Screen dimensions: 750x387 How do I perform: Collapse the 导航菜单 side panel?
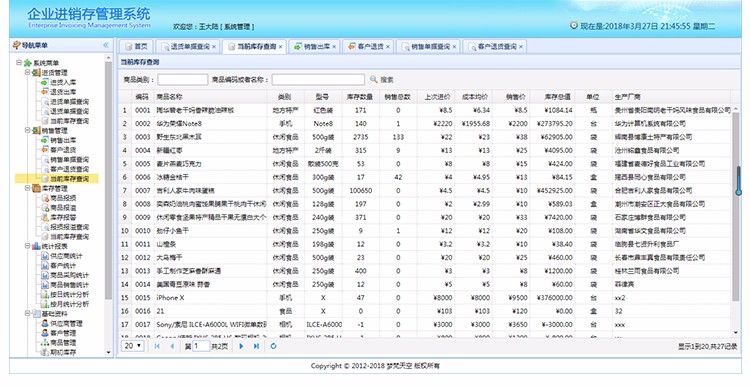[x=106, y=45]
